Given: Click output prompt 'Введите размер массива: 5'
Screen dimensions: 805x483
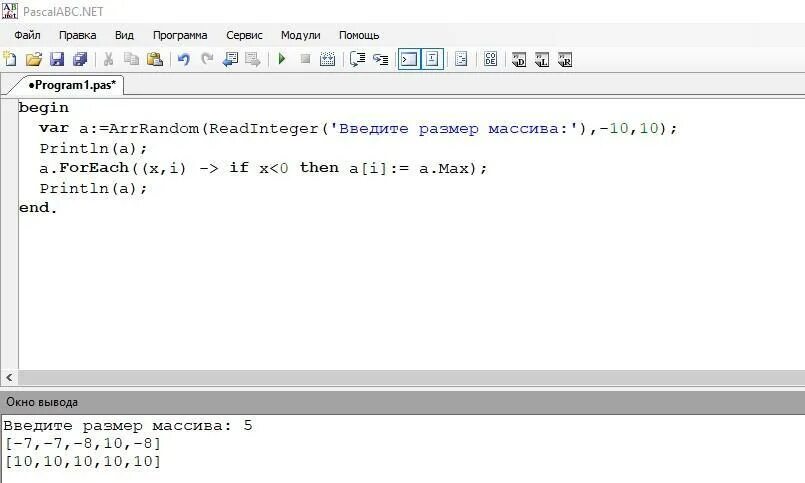Looking at the screenshot, I should 128,426.
